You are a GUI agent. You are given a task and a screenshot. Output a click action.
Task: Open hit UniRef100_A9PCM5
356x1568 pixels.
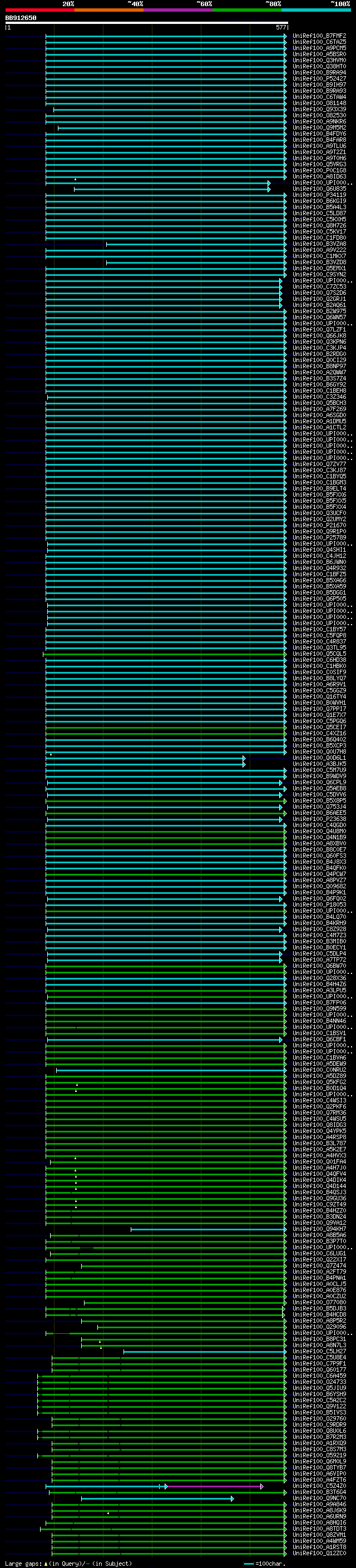point(319,48)
